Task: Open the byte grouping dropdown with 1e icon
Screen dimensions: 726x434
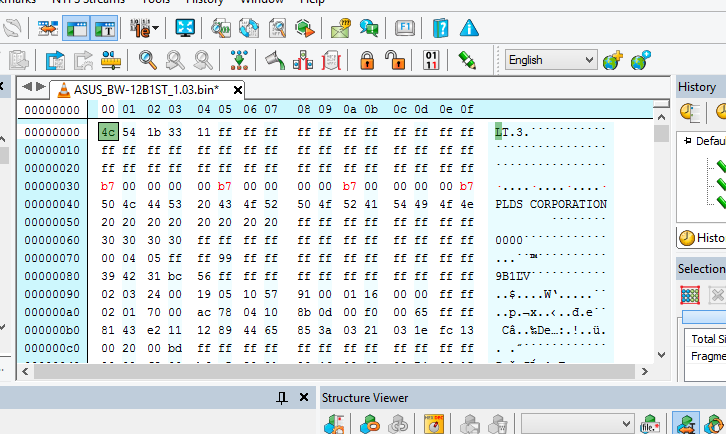Action: click(144, 28)
